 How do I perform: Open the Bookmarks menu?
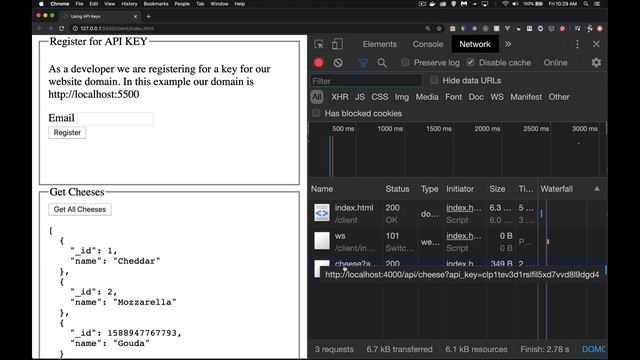[x=156, y=4]
